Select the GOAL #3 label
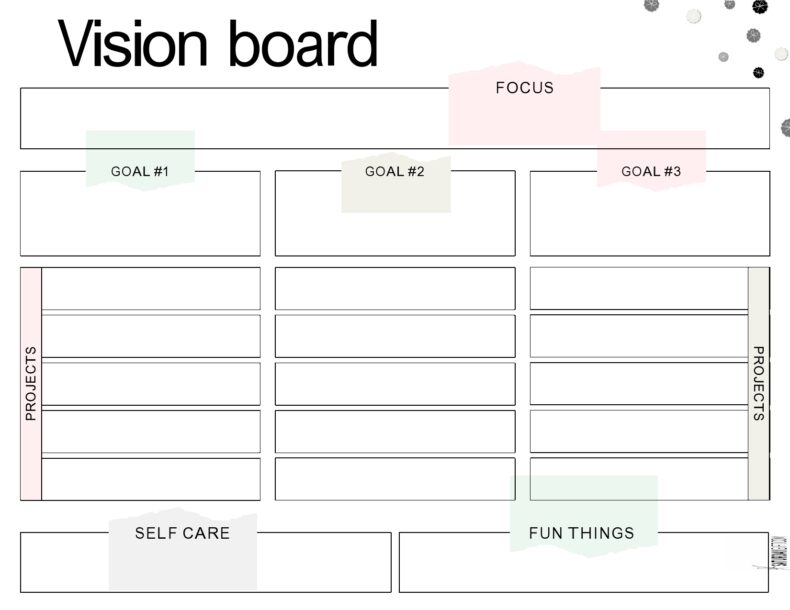 click(x=651, y=171)
